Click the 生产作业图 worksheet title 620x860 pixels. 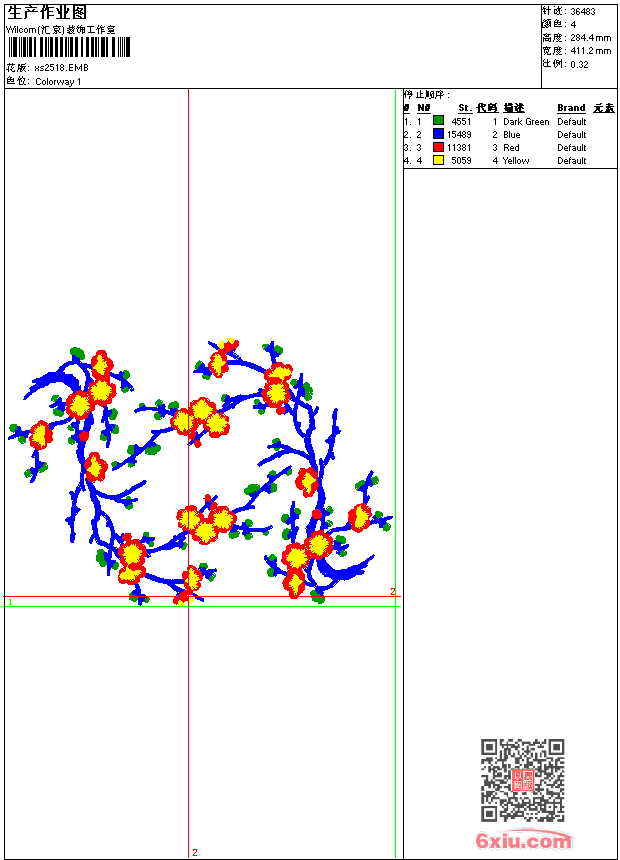[x=47, y=13]
